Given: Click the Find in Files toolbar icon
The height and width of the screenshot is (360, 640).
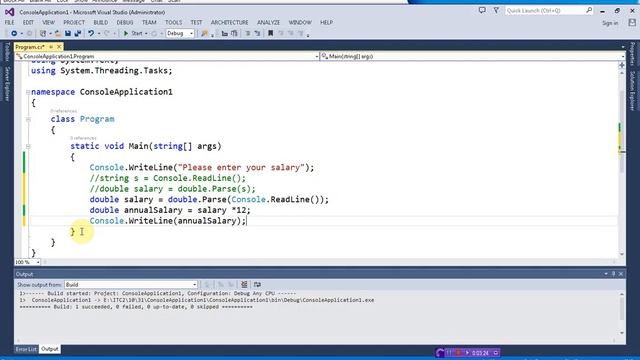Looking at the screenshot, I should [205, 33].
